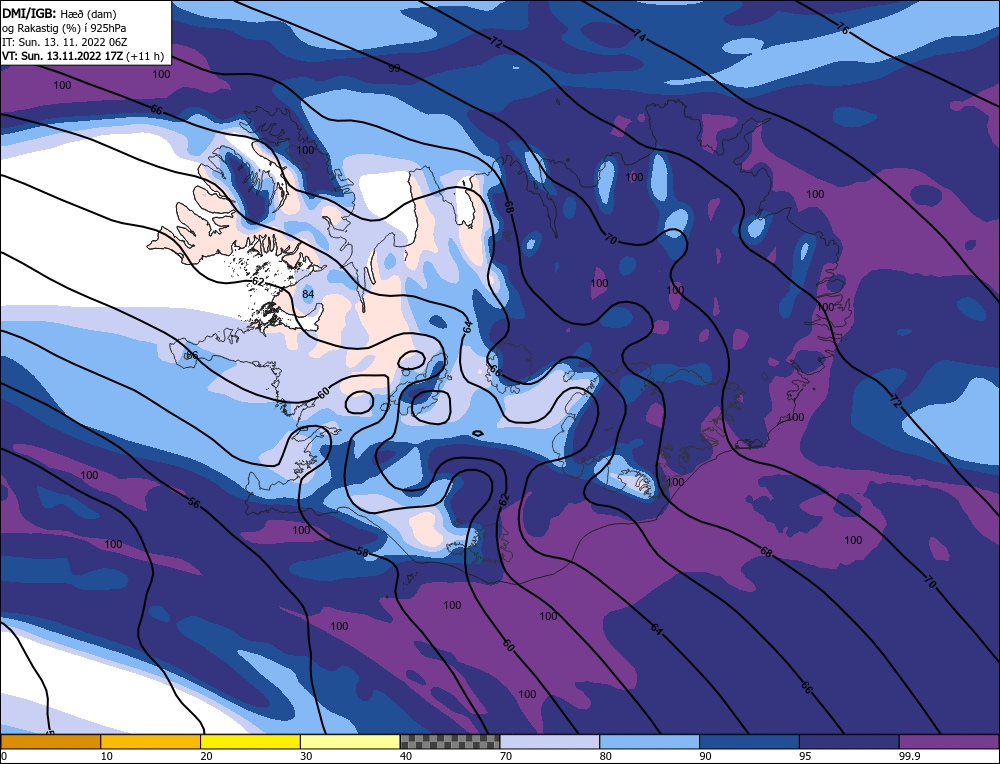Viewport: 1000px width, 764px height.
Task: Click the 'og Rakastig (%) í 925hPa' line
Action: 64,28
